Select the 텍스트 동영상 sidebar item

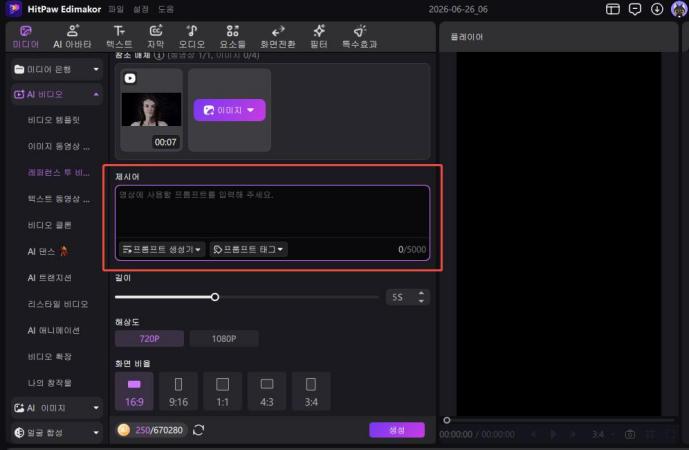[58, 199]
